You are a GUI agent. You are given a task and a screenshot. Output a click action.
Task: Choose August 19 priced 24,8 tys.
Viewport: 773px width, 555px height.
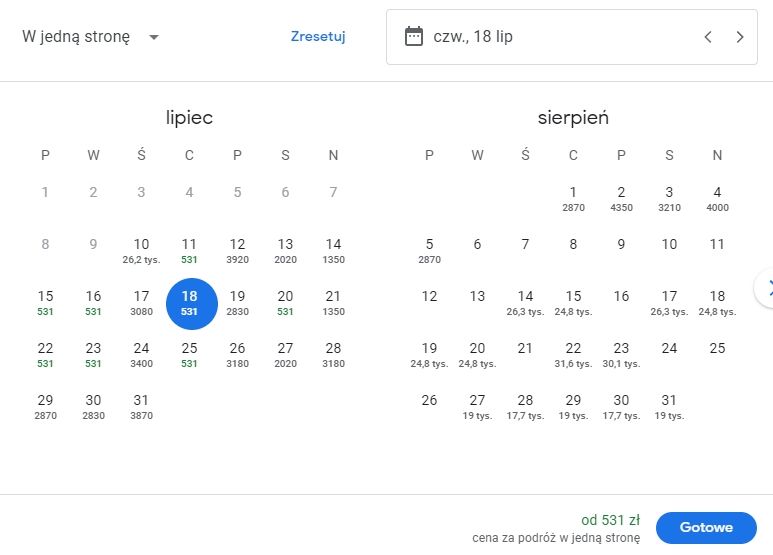(429, 355)
